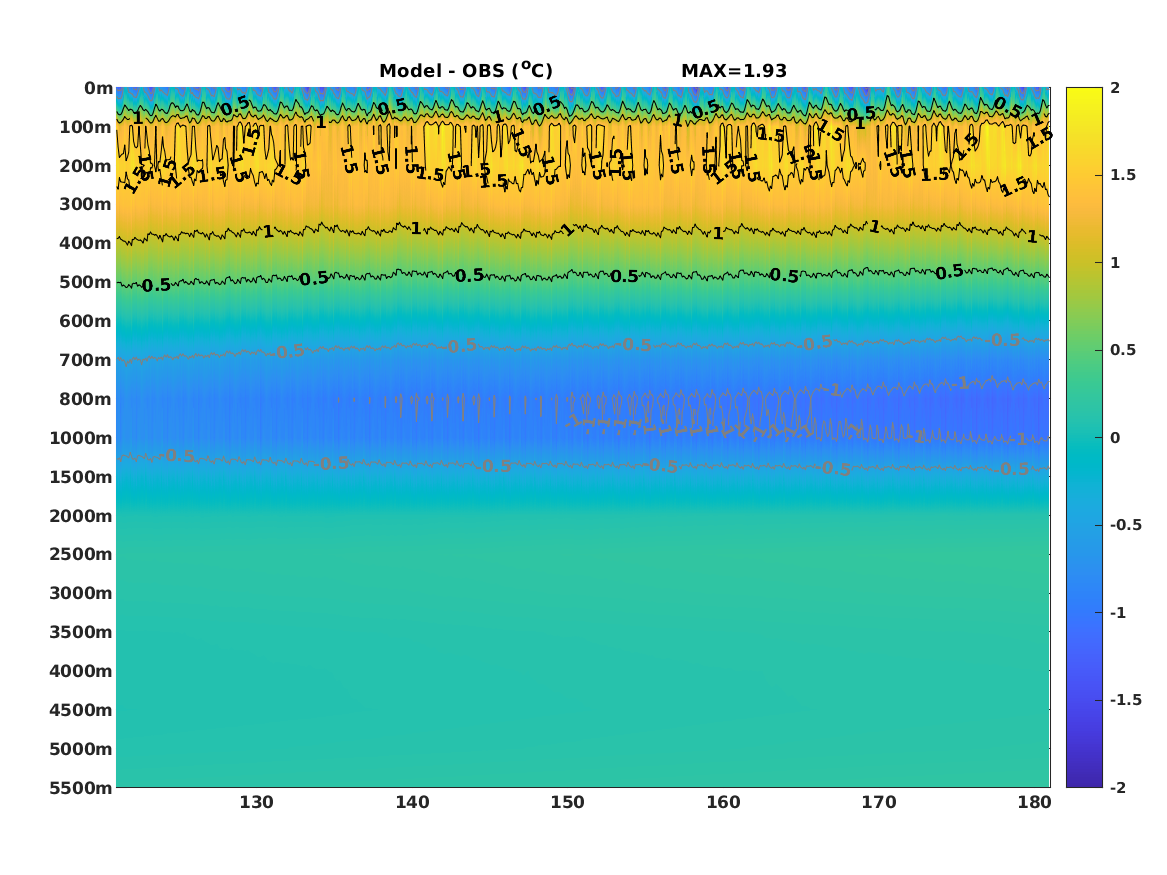Click the yellow top of the colorbar
Image resolution: width=1167 pixels, height=875 pixels.
[x=1084, y=97]
